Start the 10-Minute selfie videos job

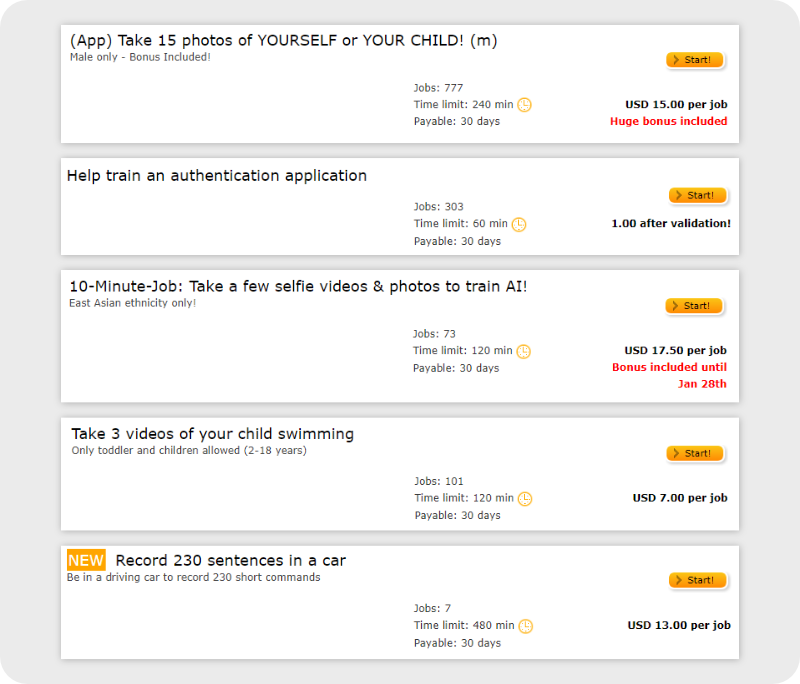[694, 306]
